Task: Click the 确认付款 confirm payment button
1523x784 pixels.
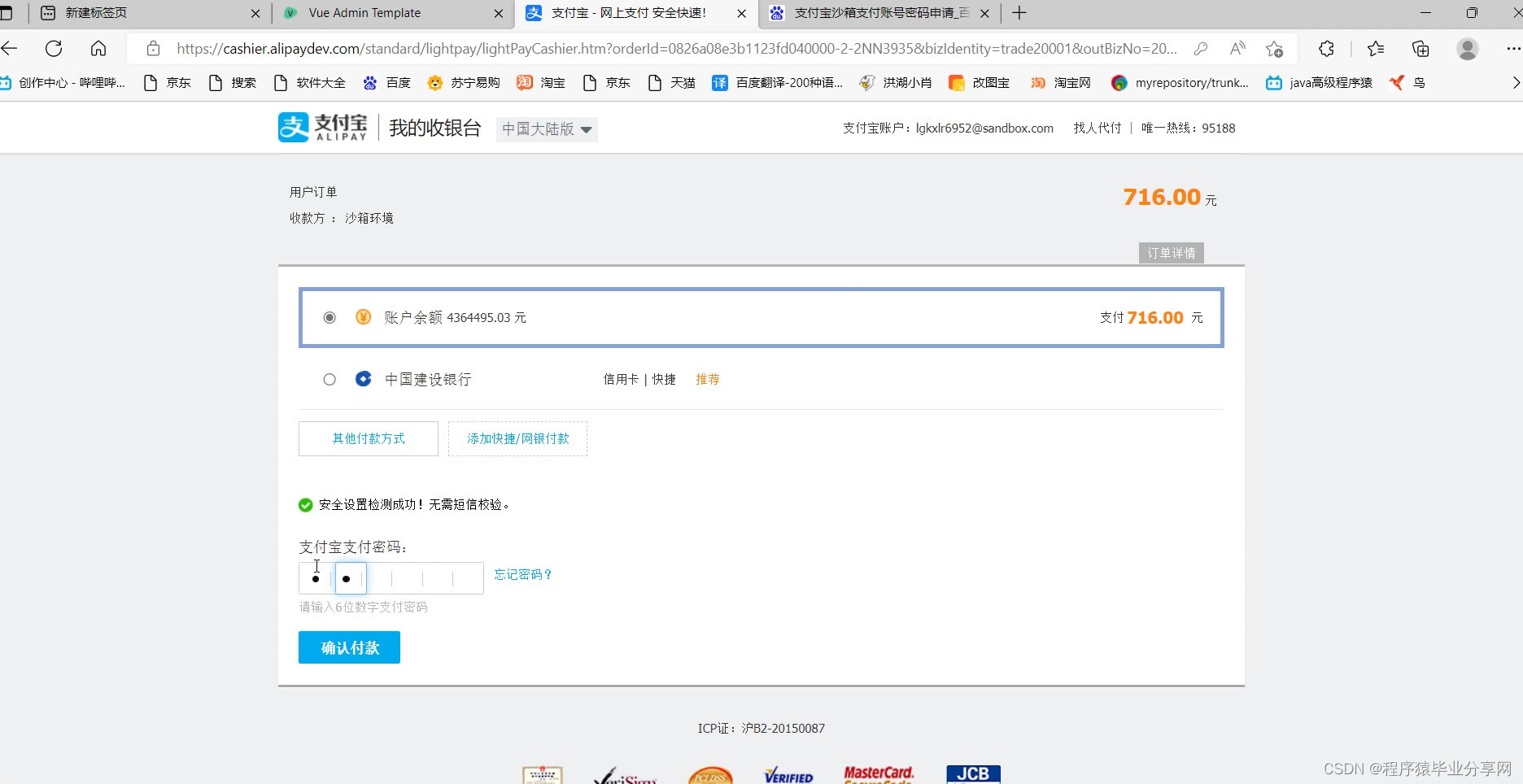Action: click(349, 647)
